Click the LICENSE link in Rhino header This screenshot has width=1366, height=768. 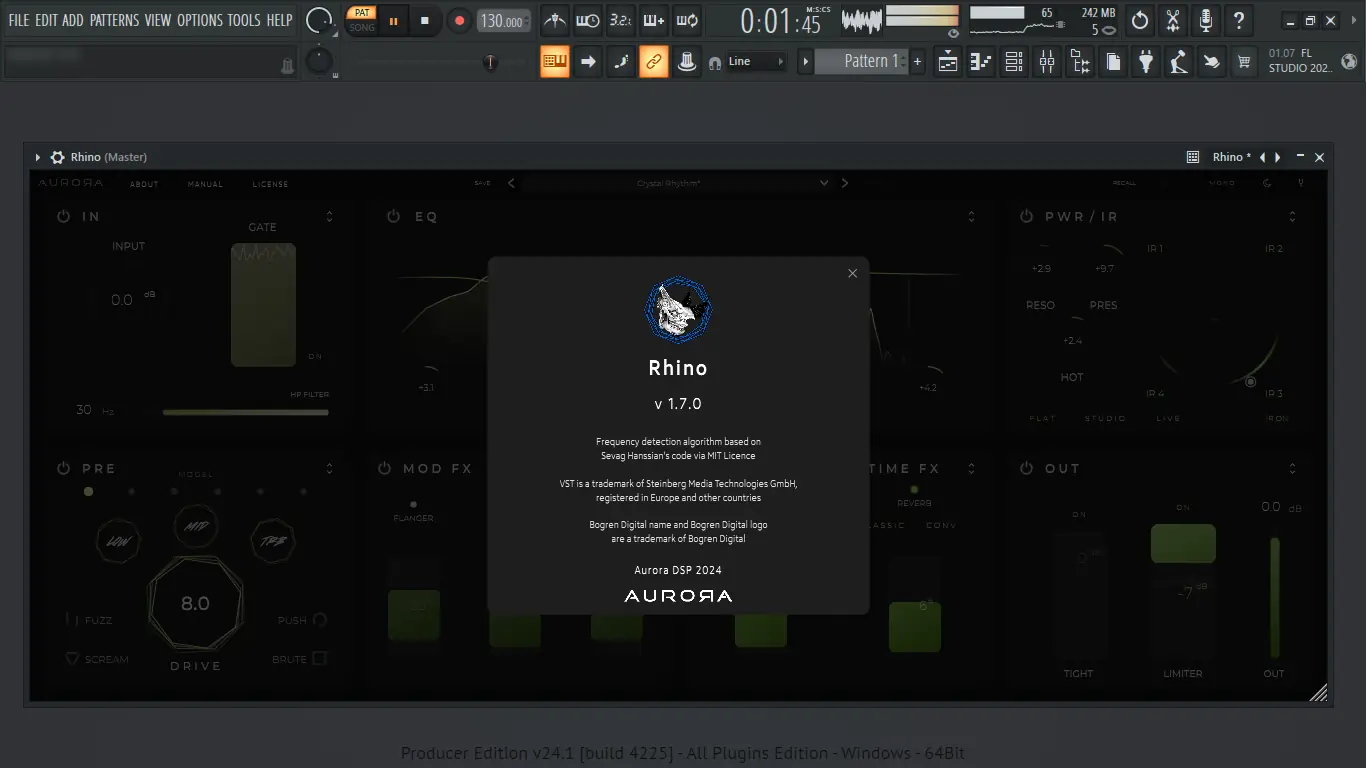(270, 184)
